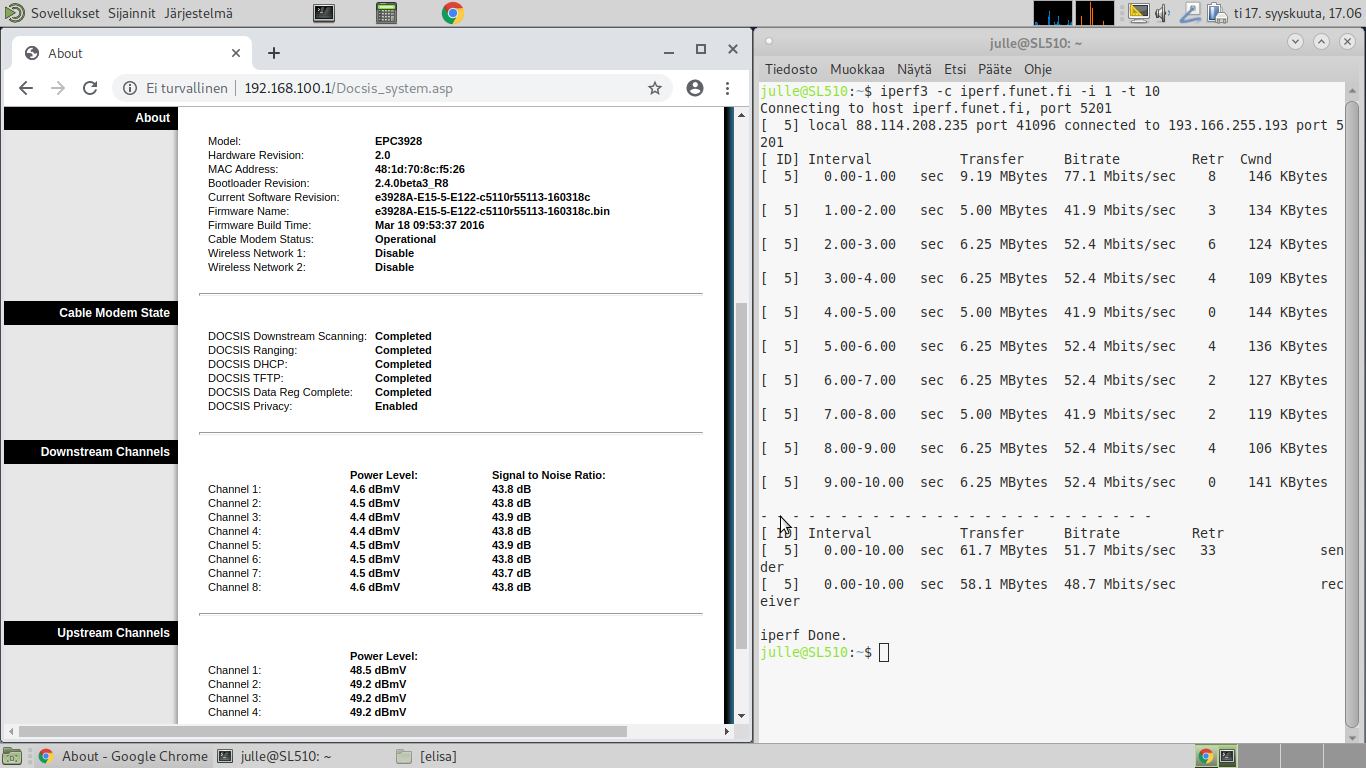Open a new Chrome tab

(x=274, y=53)
